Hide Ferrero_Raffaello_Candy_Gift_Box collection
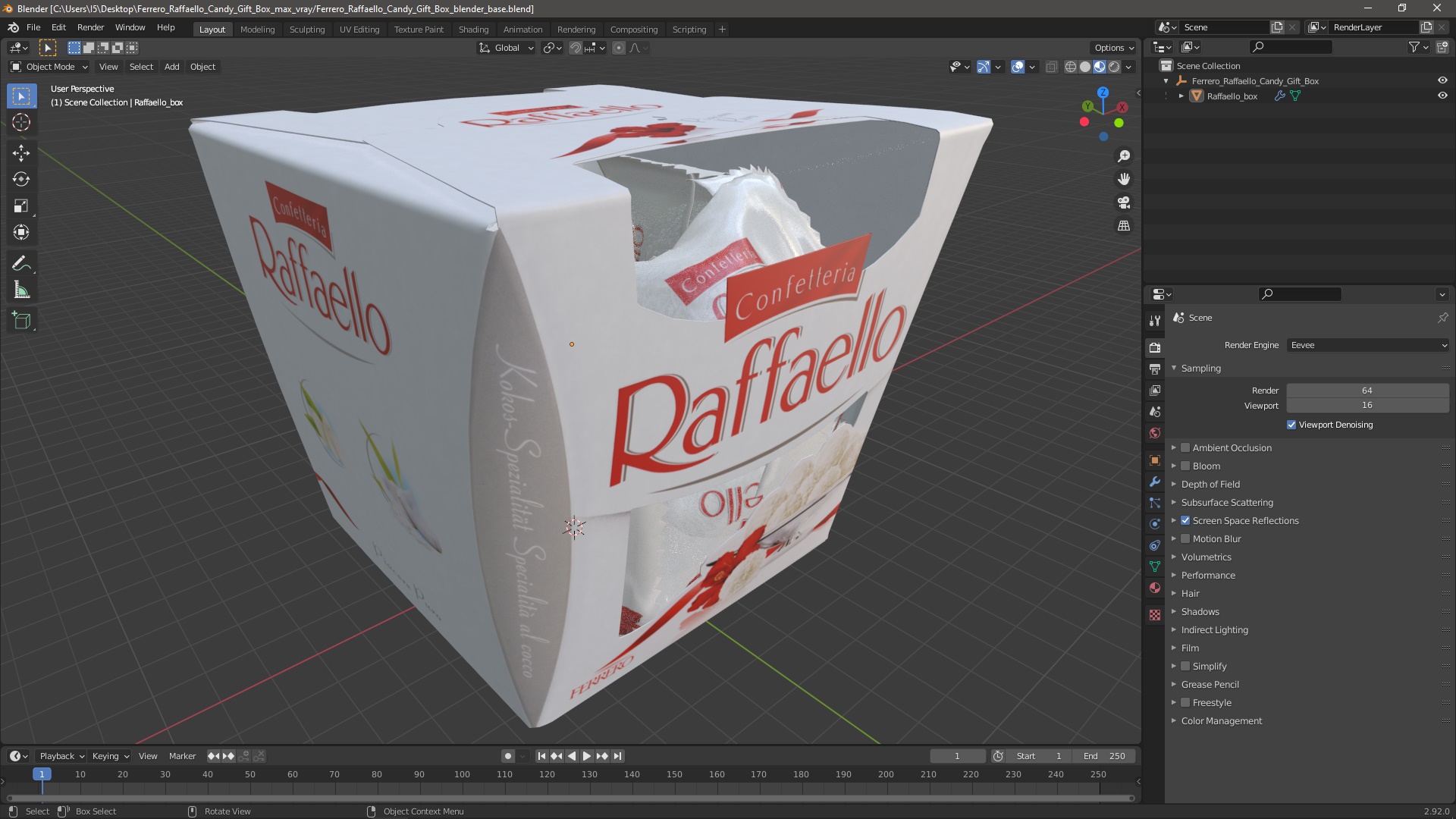This screenshot has width=1456, height=819. coord(1442,80)
